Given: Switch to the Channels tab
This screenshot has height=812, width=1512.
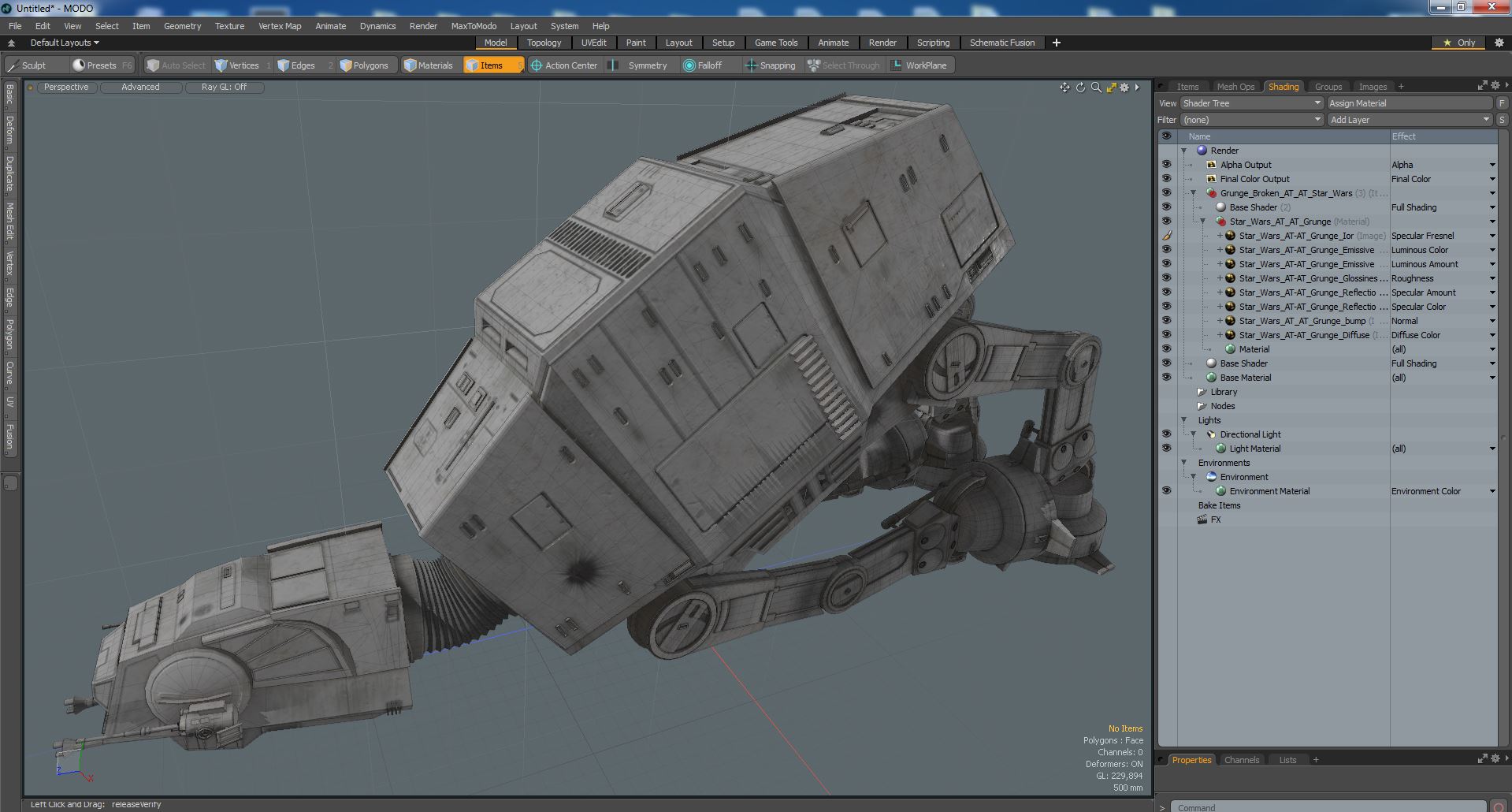Looking at the screenshot, I should click(1242, 760).
